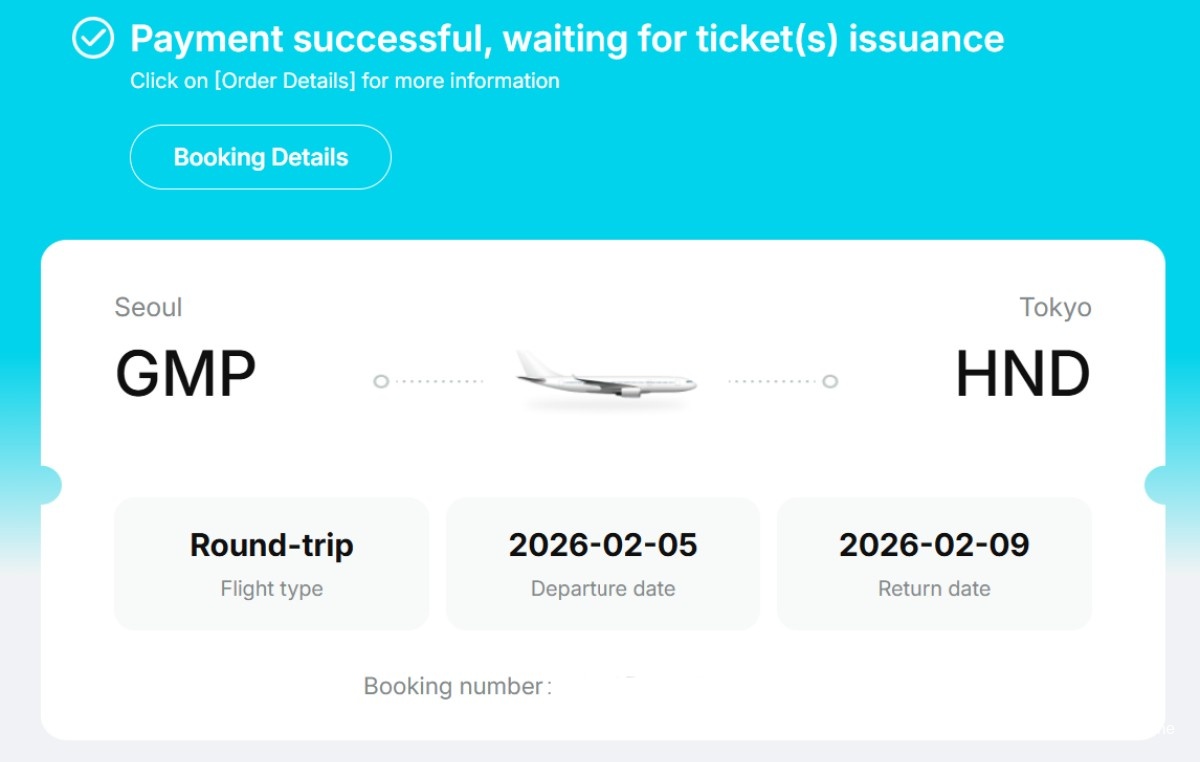Click the Round-trip flight type card
The width and height of the screenshot is (1200, 762).
click(271, 563)
